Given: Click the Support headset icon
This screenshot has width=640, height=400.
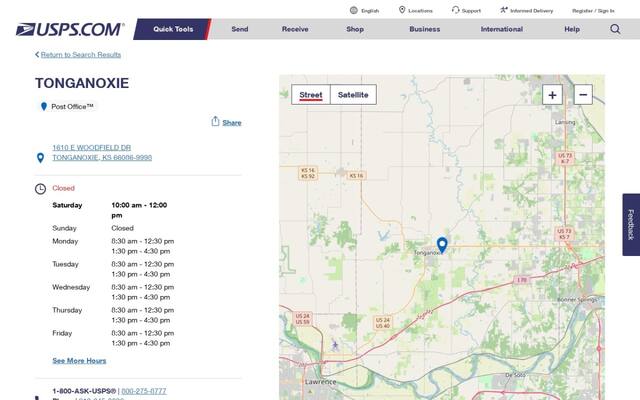Looking at the screenshot, I should tap(455, 10).
